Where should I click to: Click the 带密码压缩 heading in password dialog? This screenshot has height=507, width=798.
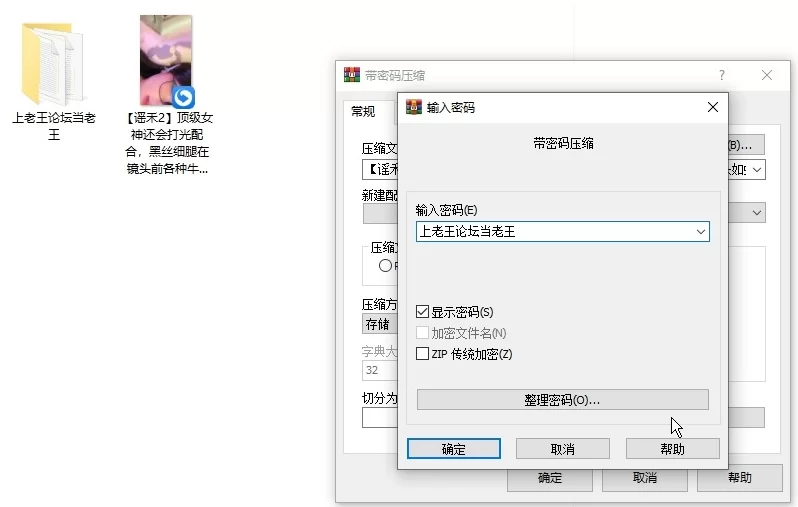point(563,144)
